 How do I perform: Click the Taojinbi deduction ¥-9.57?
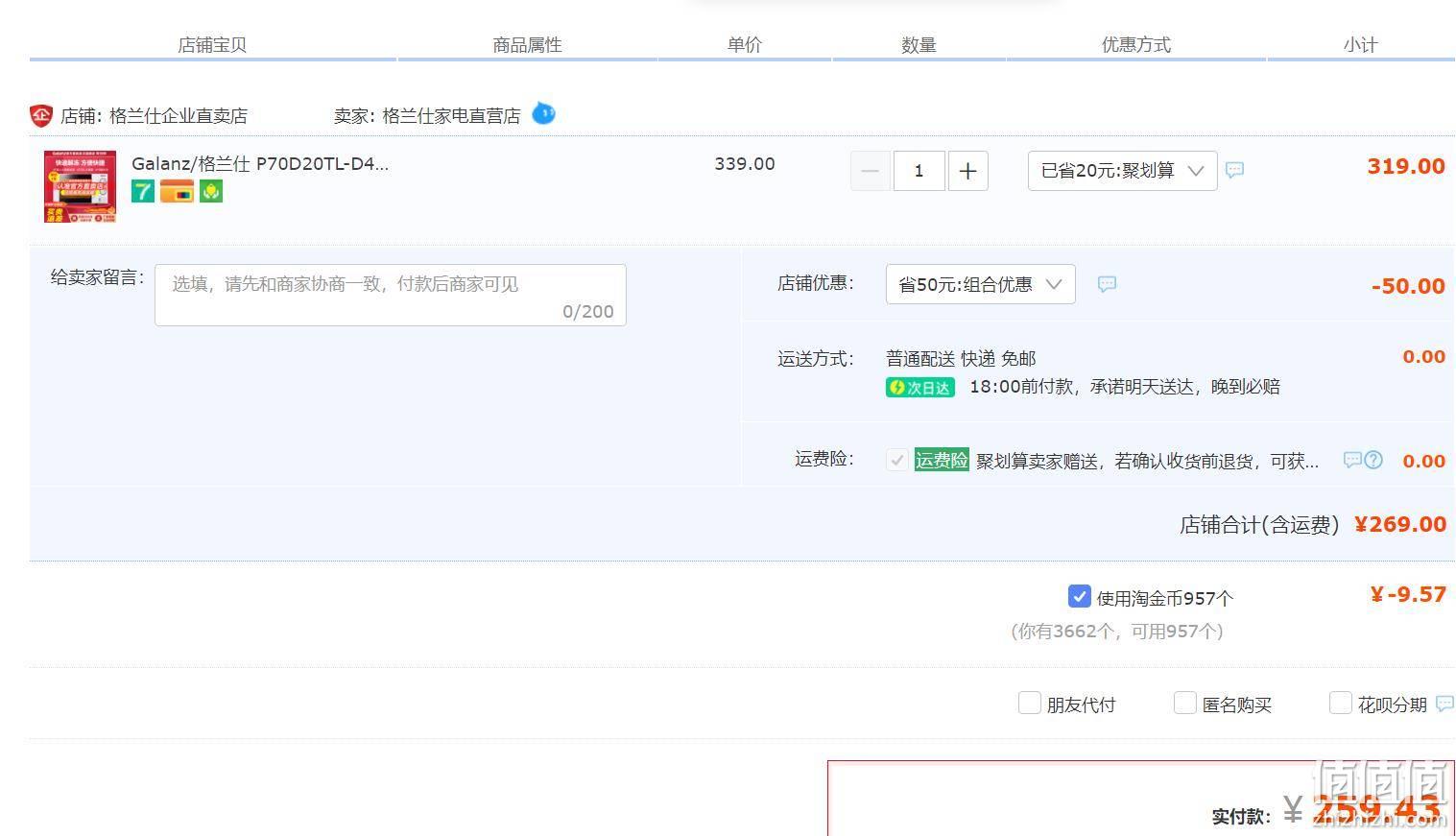tap(1408, 594)
